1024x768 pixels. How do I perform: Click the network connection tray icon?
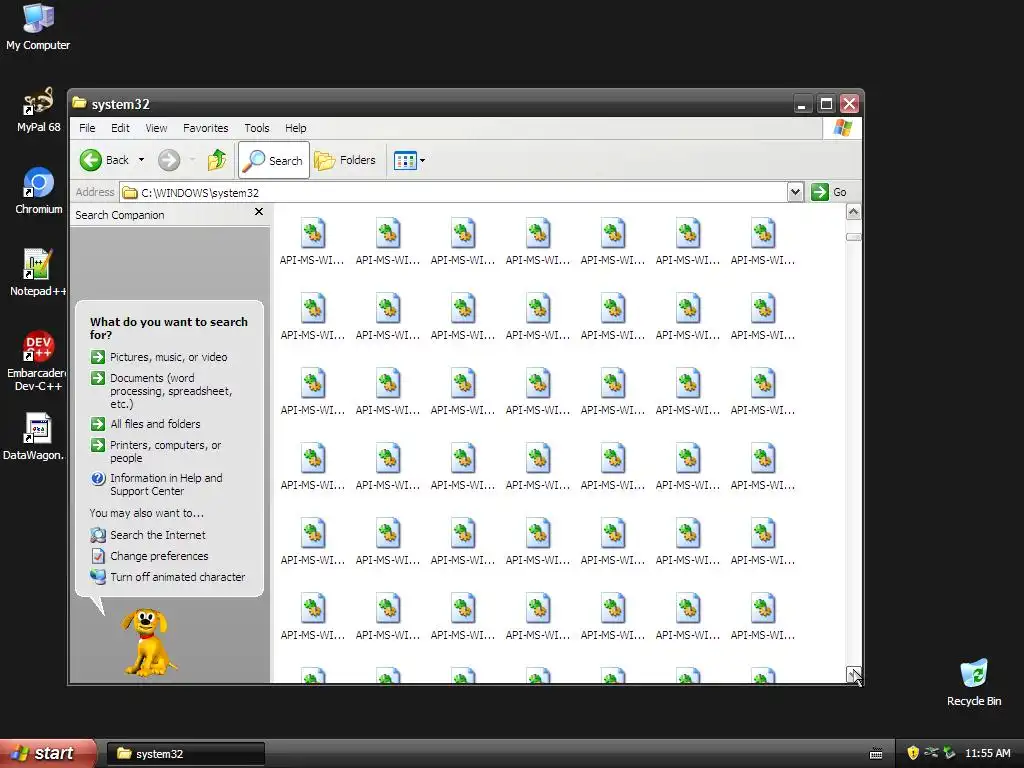click(931, 753)
